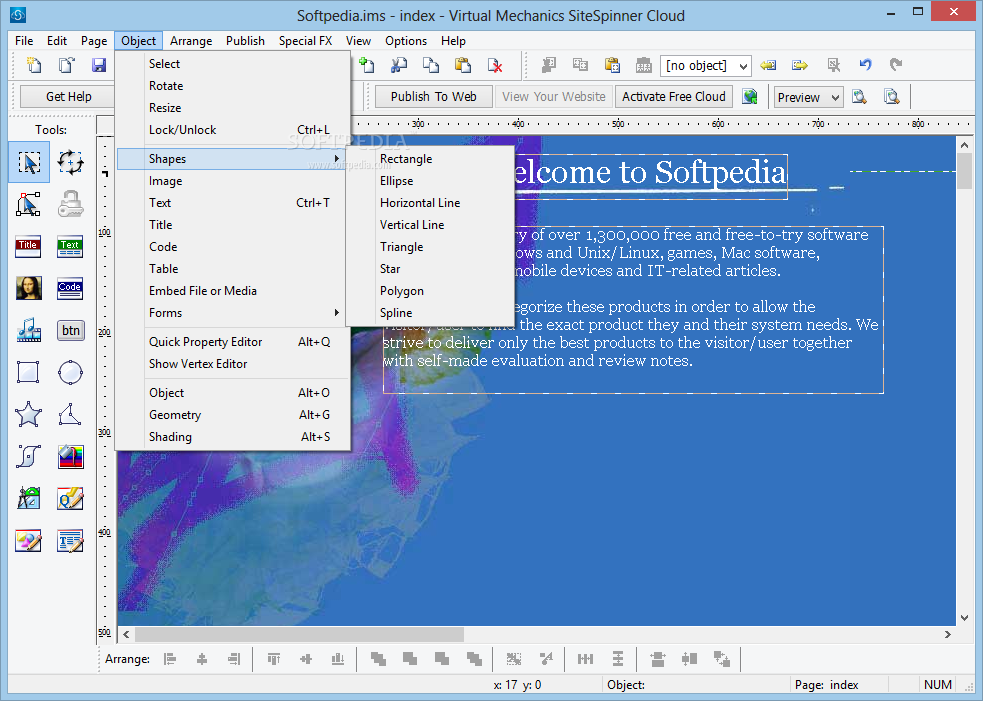Select the Title object tool
Viewport: 983px width, 701px height.
(x=29, y=246)
